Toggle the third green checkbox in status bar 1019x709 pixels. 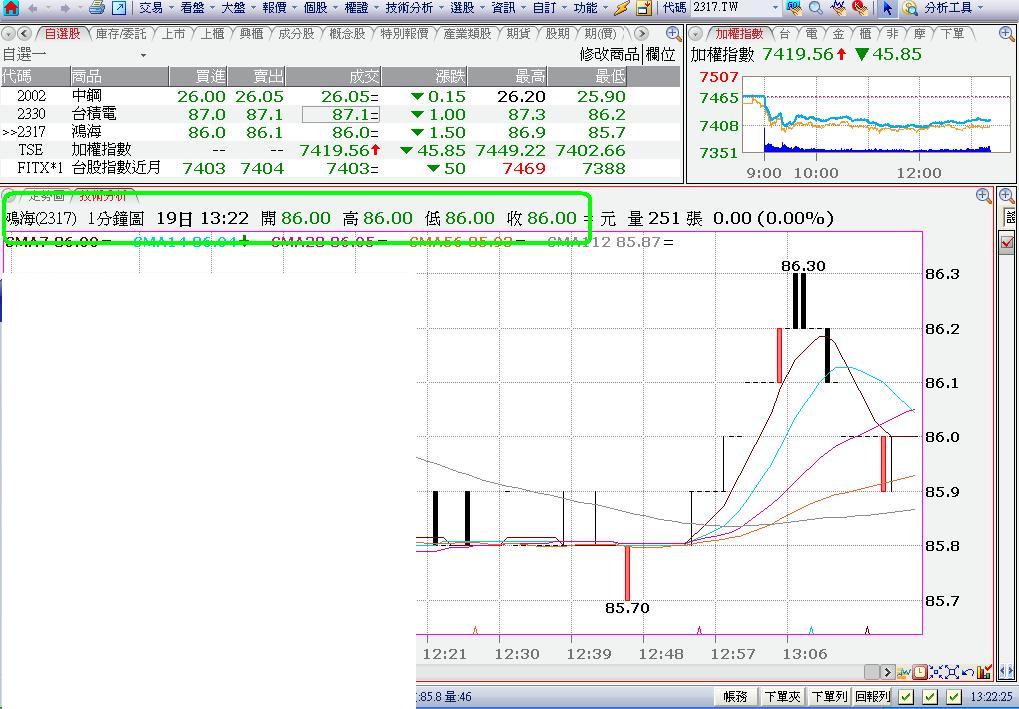[954, 697]
